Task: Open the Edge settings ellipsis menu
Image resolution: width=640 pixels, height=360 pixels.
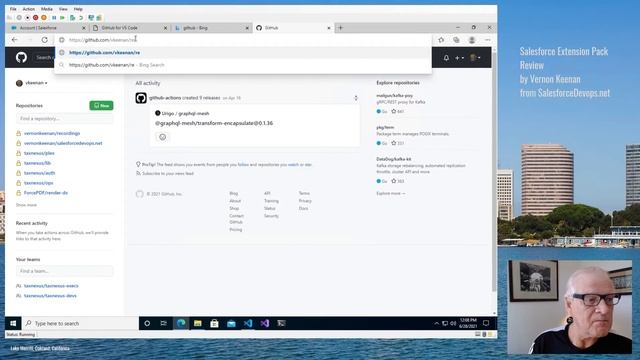Action: (x=488, y=40)
